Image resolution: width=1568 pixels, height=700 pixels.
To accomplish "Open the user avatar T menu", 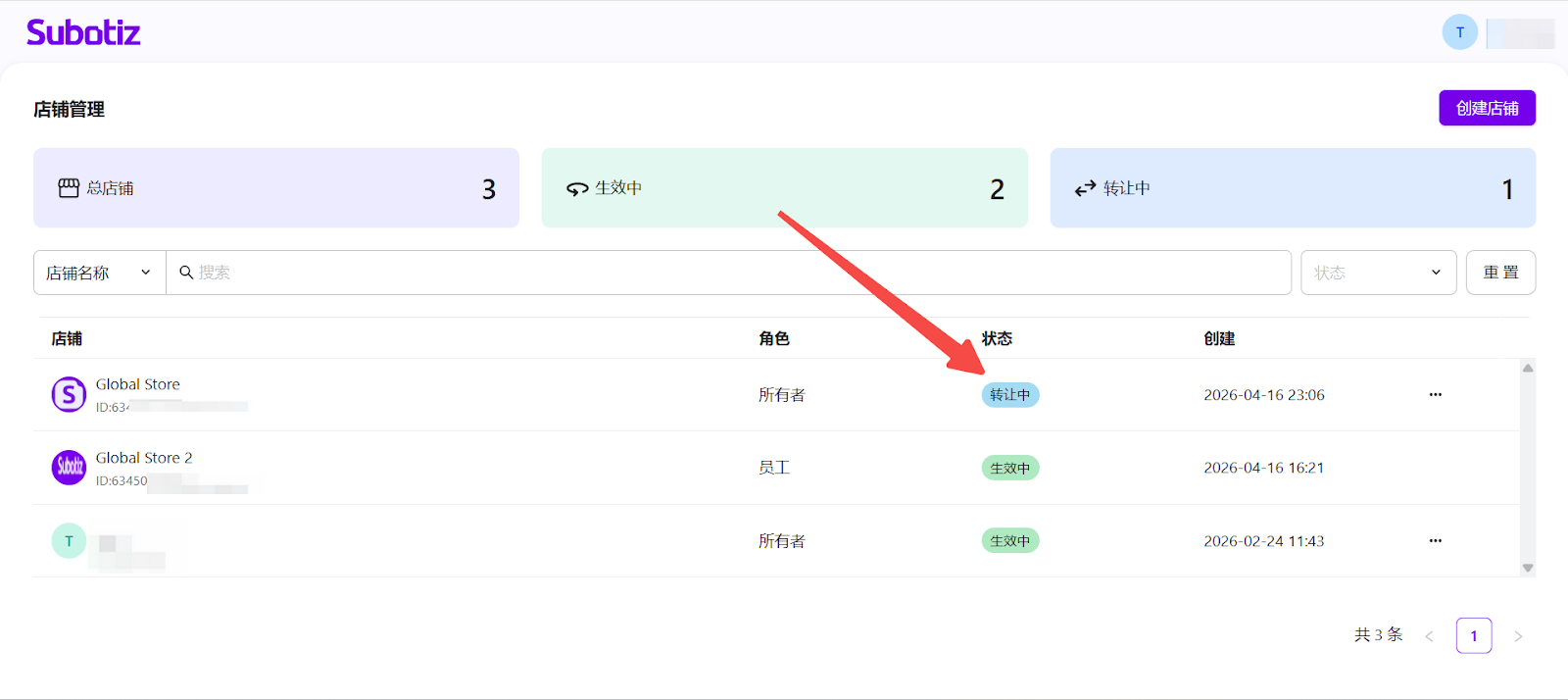I will (1459, 32).
